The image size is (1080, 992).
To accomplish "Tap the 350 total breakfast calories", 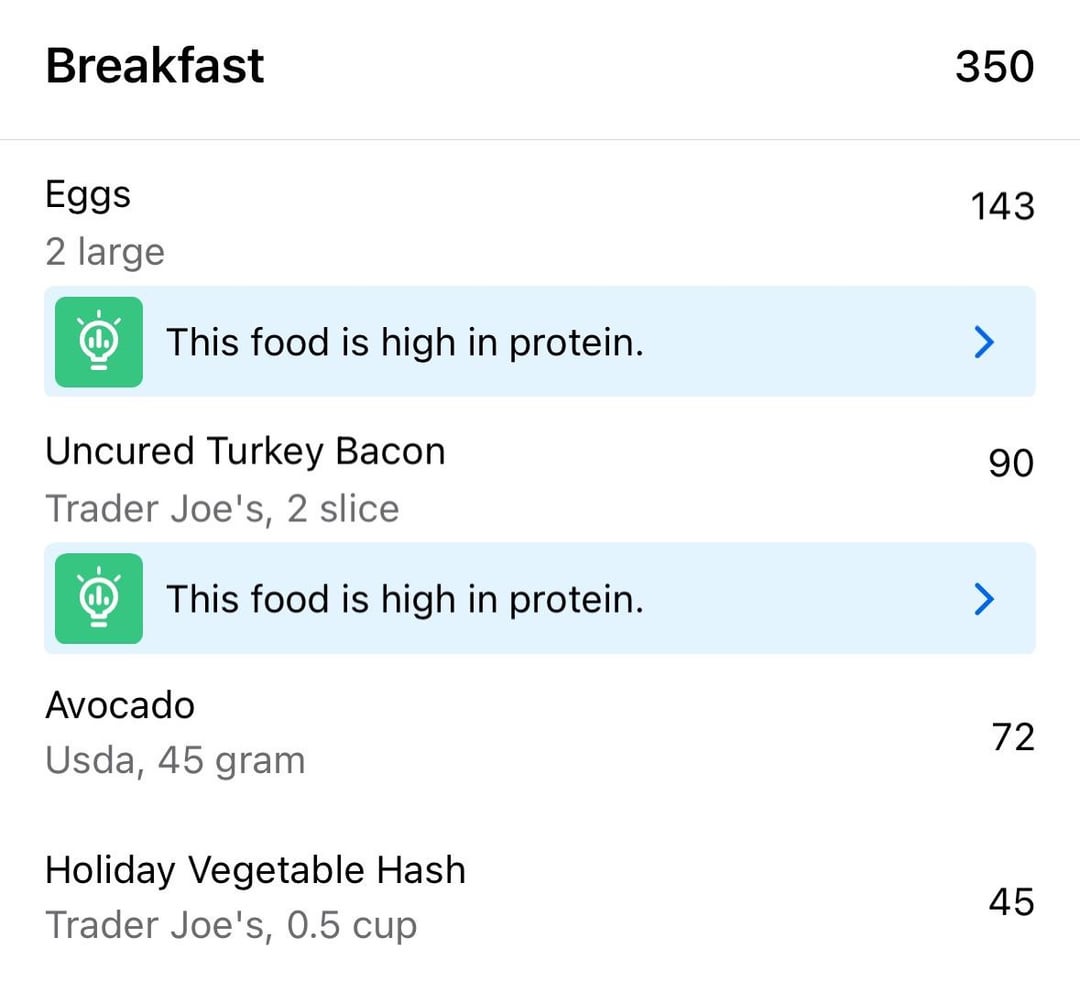I will point(995,67).
